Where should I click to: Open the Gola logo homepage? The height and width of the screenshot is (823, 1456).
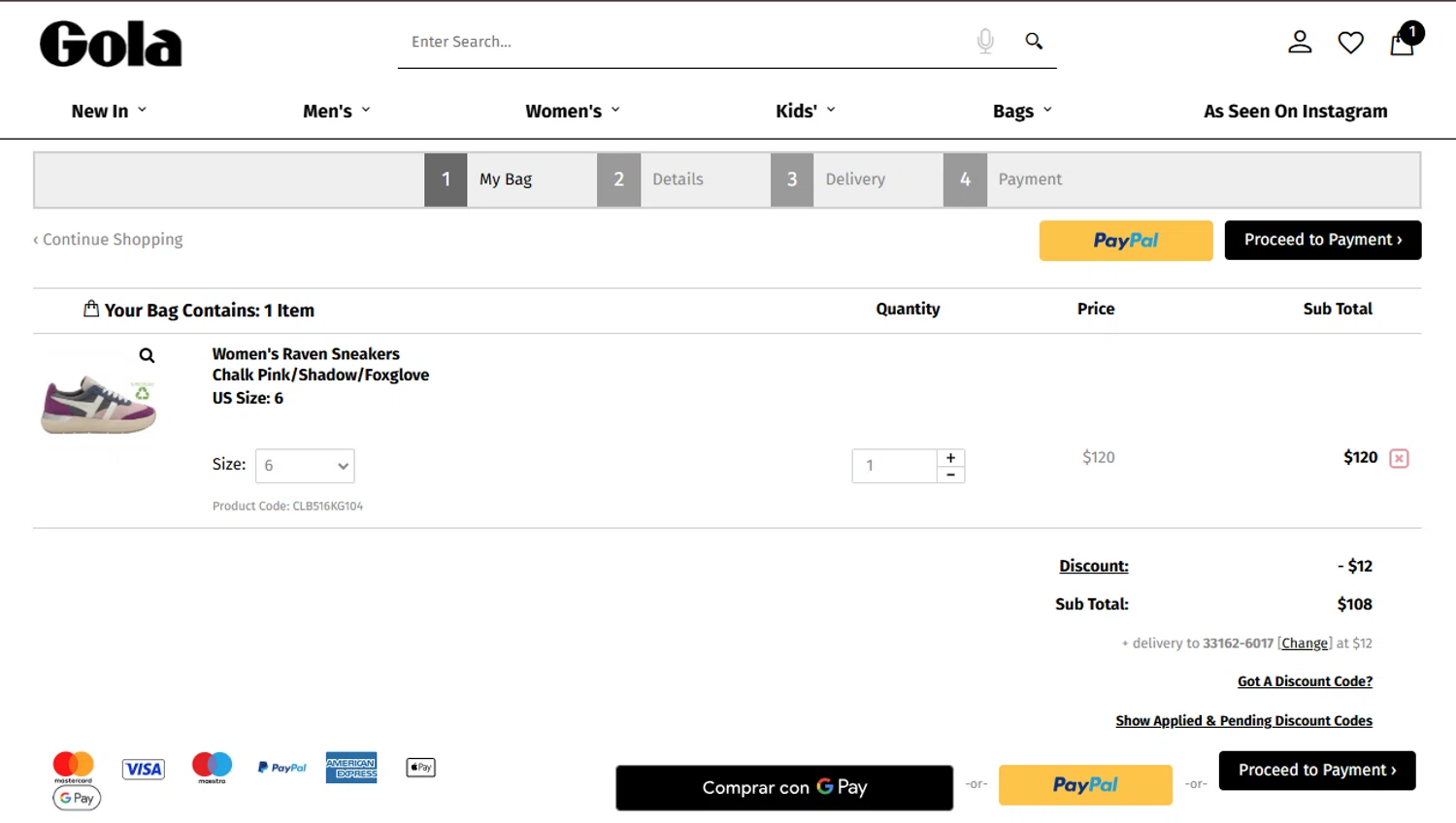(x=111, y=45)
